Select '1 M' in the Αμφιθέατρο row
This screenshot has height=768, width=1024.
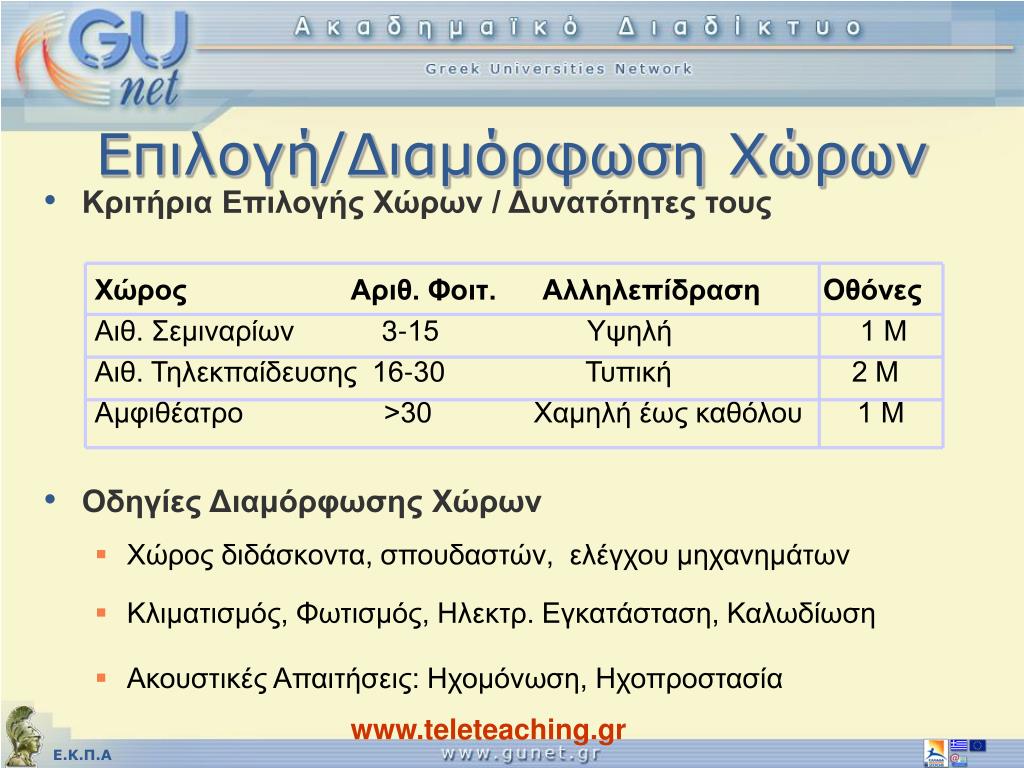(x=881, y=413)
